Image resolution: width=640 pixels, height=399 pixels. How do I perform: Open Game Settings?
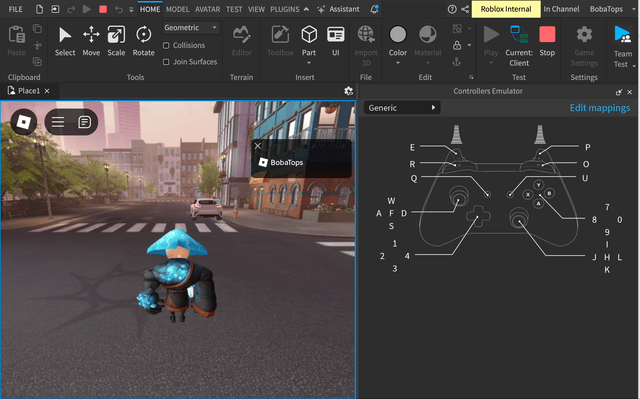point(584,46)
